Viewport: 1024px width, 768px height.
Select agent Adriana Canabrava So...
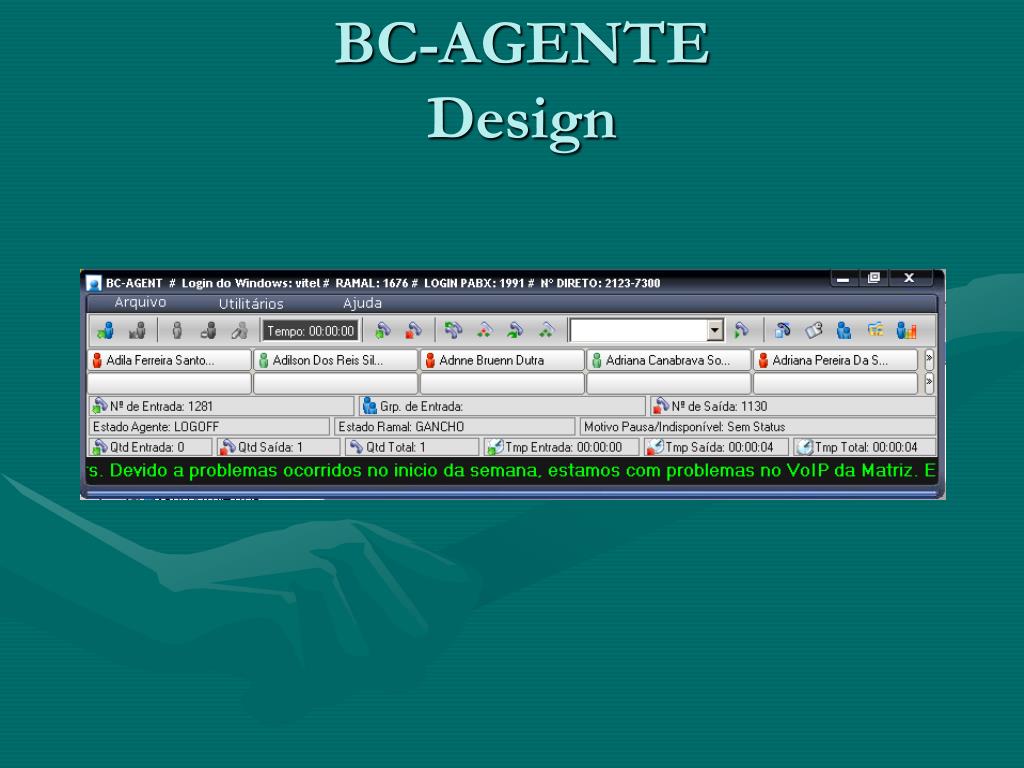pyautogui.click(x=669, y=360)
